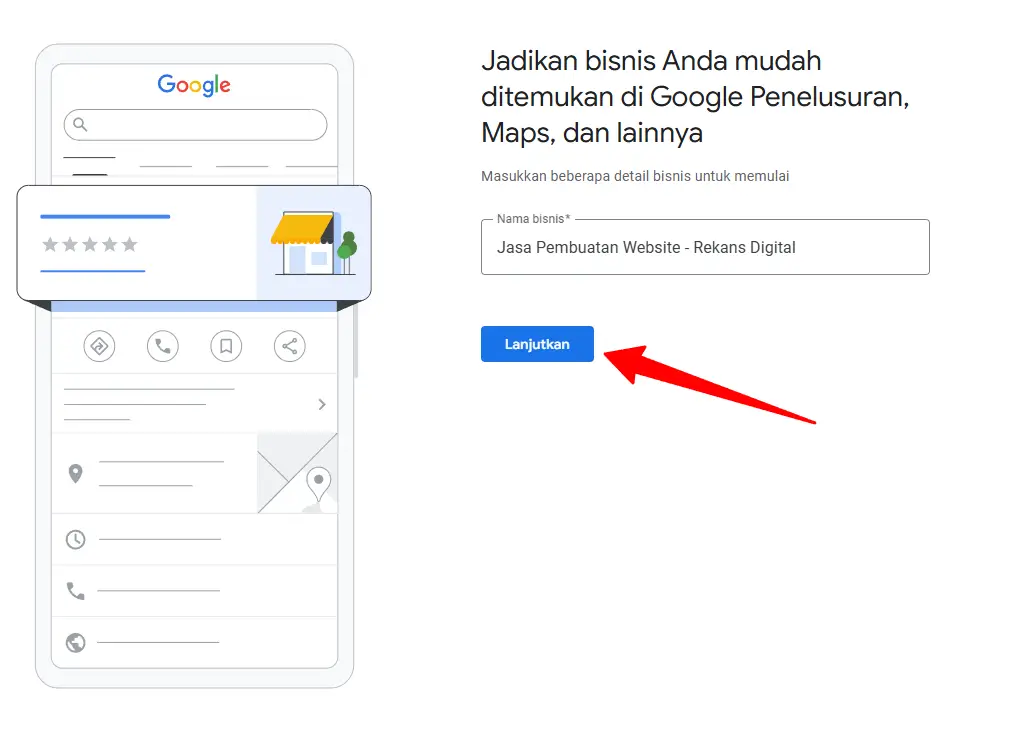
Task: Click the Lanjutkan button
Action: [537, 344]
